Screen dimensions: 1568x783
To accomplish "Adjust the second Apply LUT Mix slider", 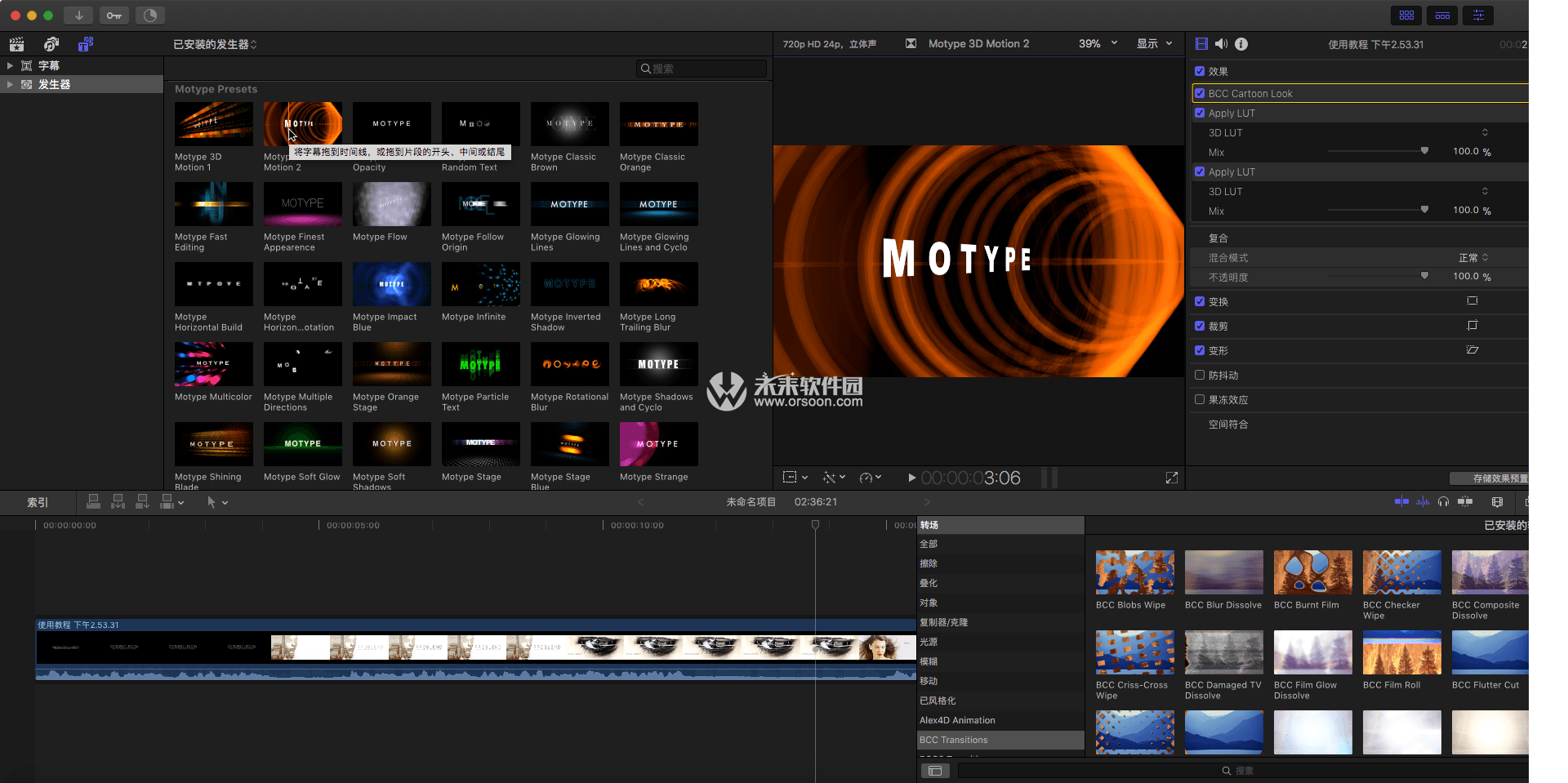I will (x=1379, y=210).
